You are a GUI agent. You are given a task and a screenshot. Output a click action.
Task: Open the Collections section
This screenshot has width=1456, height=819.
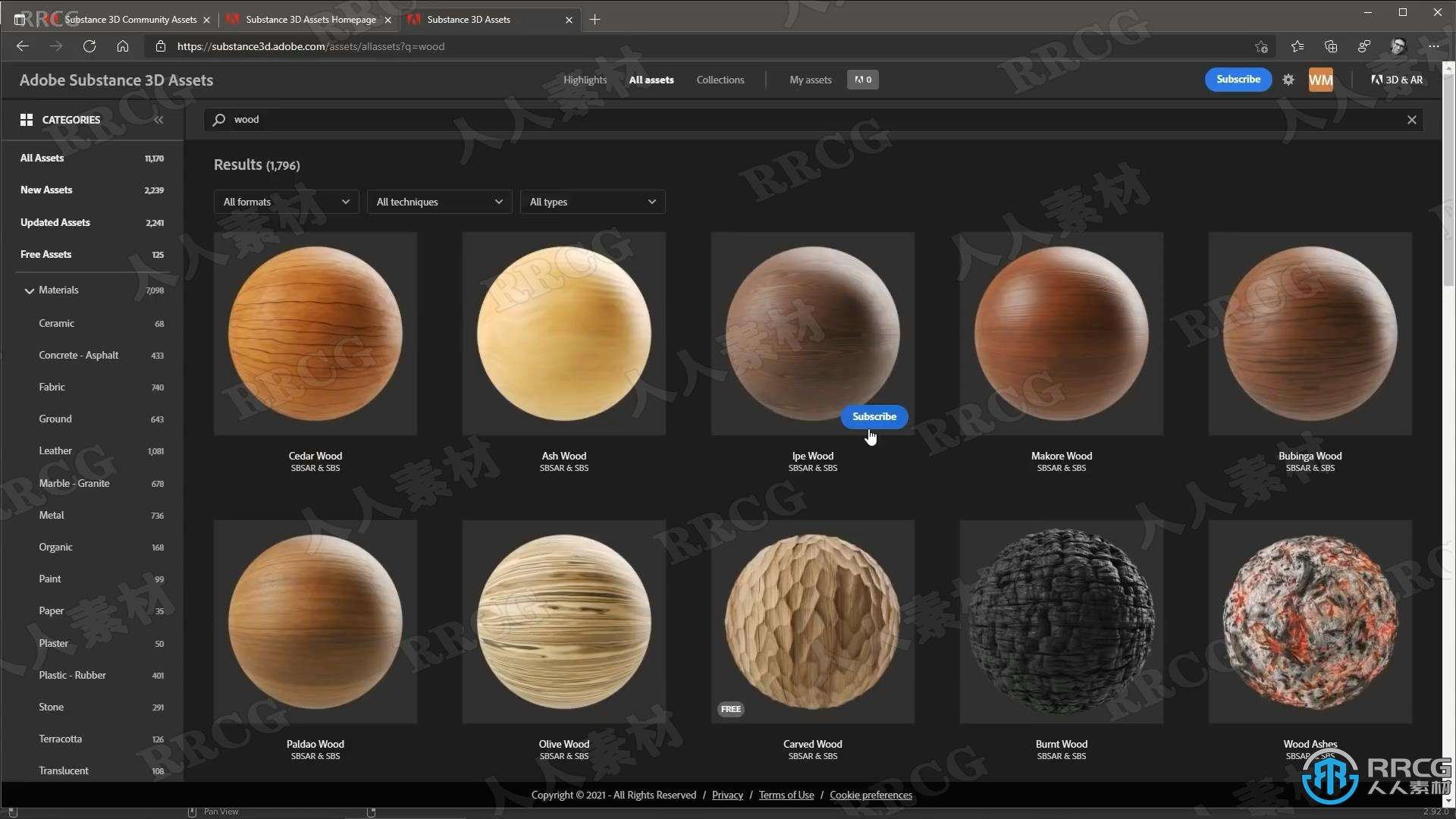(720, 80)
